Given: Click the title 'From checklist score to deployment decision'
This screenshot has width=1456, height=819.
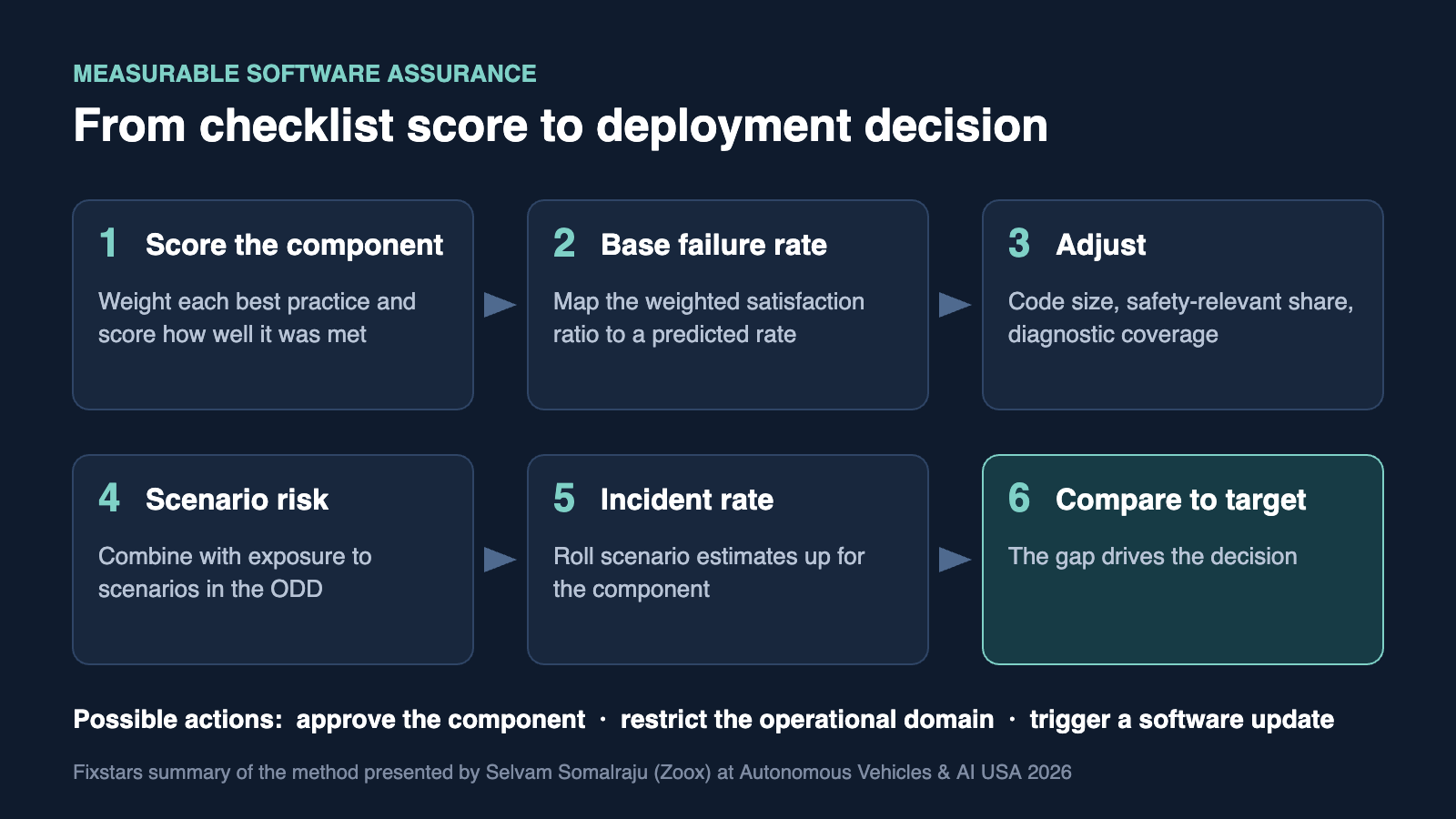Looking at the screenshot, I should 561,126.
